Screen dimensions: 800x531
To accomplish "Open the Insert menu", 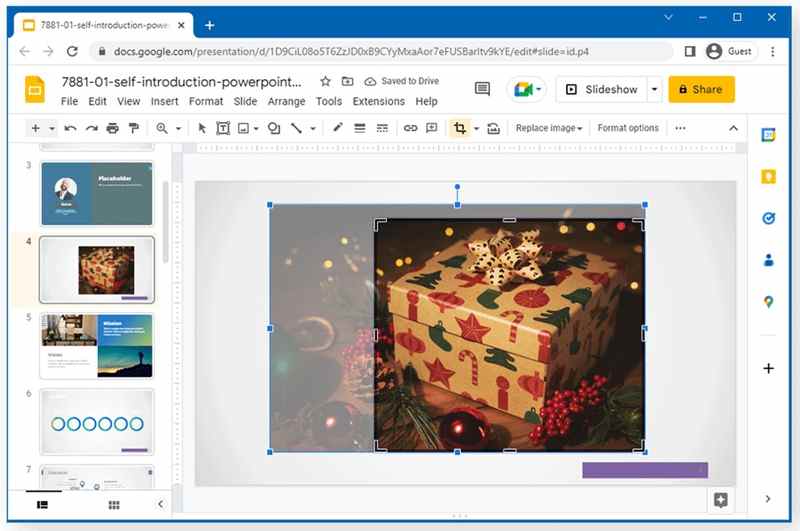I will (164, 102).
